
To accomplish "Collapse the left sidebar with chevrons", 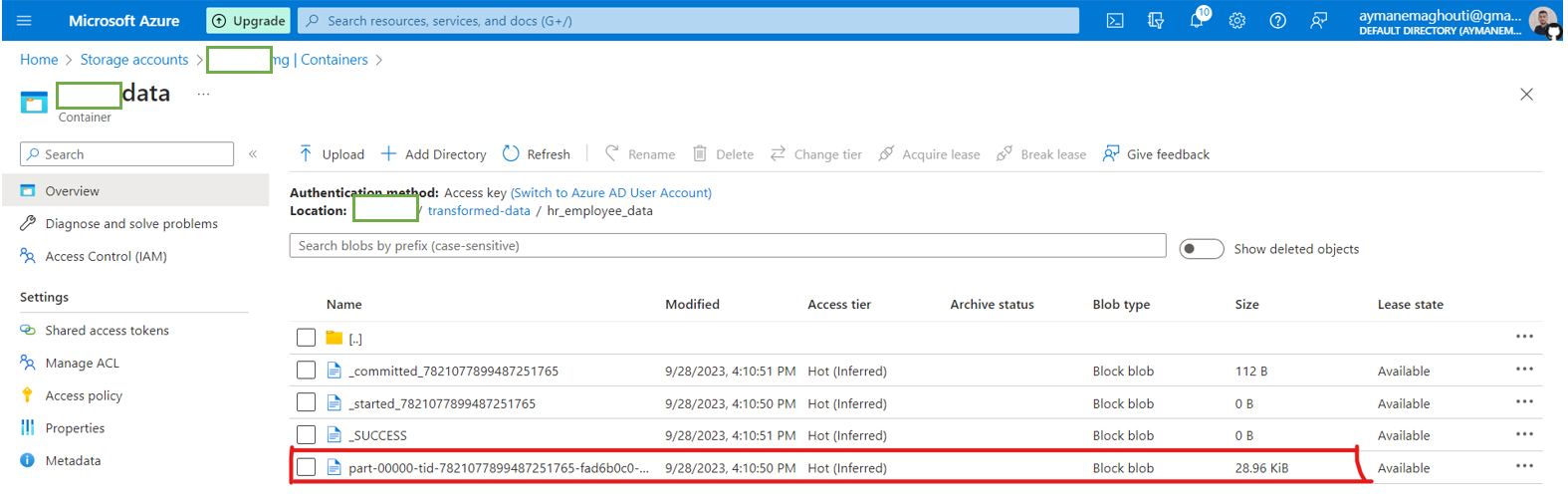I will click(x=253, y=154).
